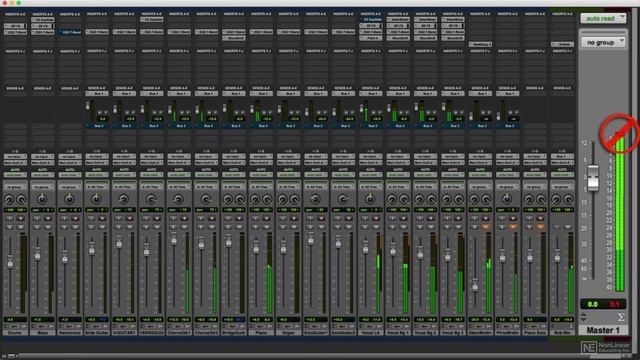Viewport: 640px width, 360px height.
Task: Mute the Drums track
Action: pos(20,227)
